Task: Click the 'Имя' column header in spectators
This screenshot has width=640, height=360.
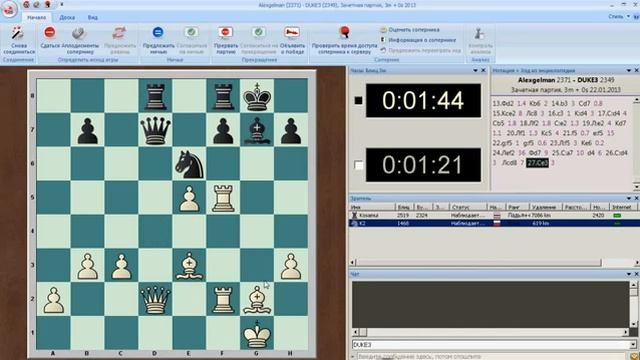Action: [x=372, y=207]
